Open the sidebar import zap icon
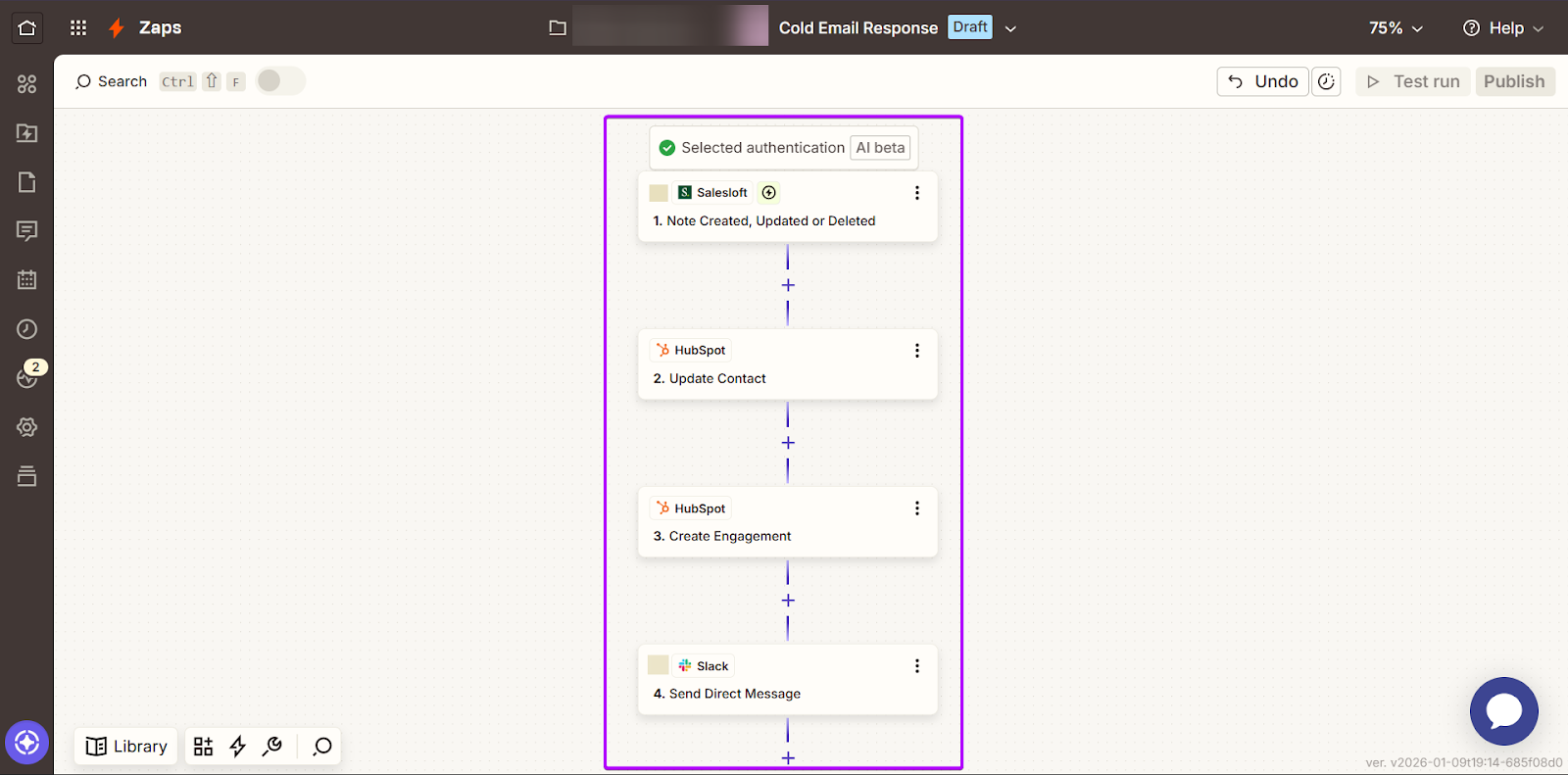This screenshot has height=775, width=1568. point(27,133)
